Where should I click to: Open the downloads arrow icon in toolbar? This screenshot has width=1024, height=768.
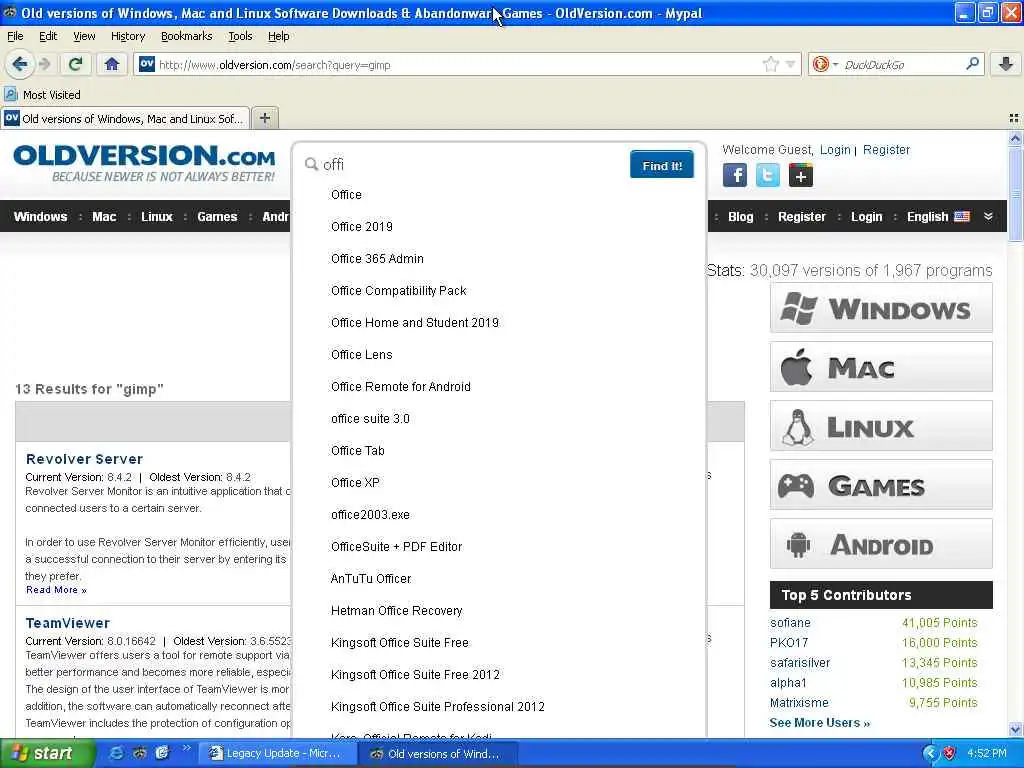(1006, 64)
